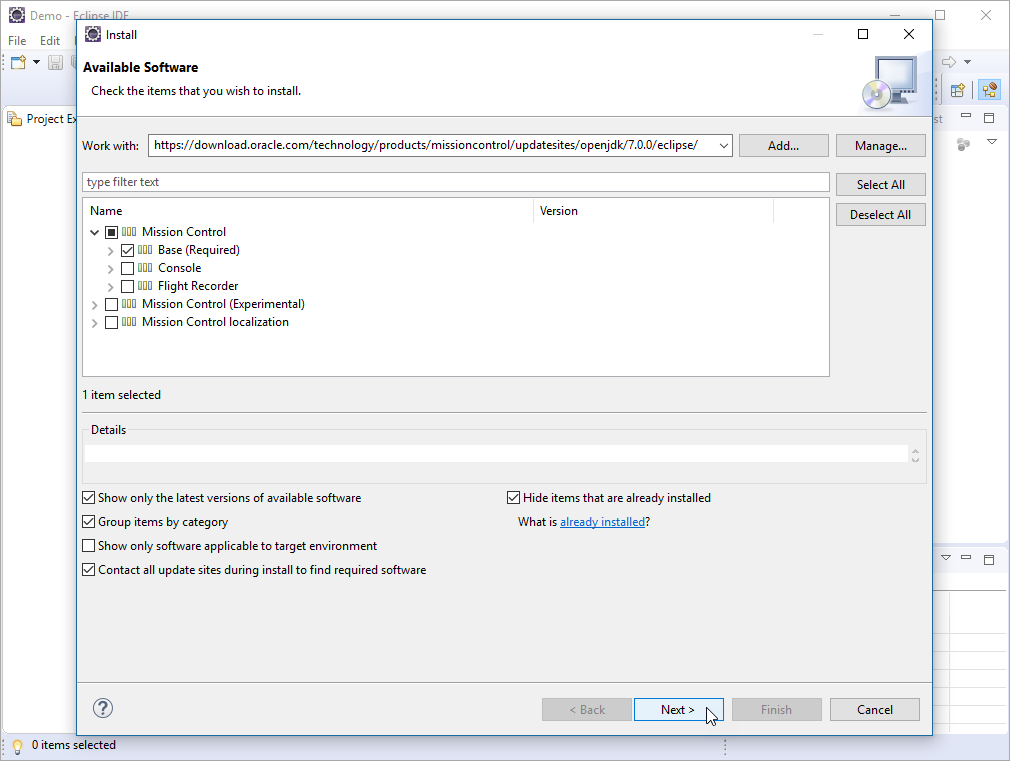Expand the Mission Control (Experimental) node
This screenshot has height=761, width=1010.
(95, 304)
